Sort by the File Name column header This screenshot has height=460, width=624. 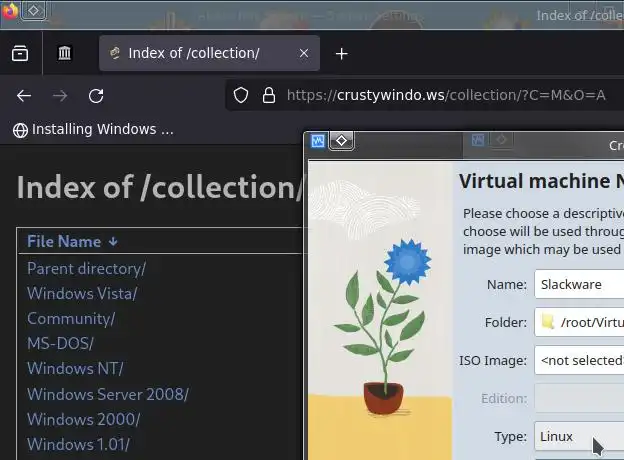coord(64,242)
